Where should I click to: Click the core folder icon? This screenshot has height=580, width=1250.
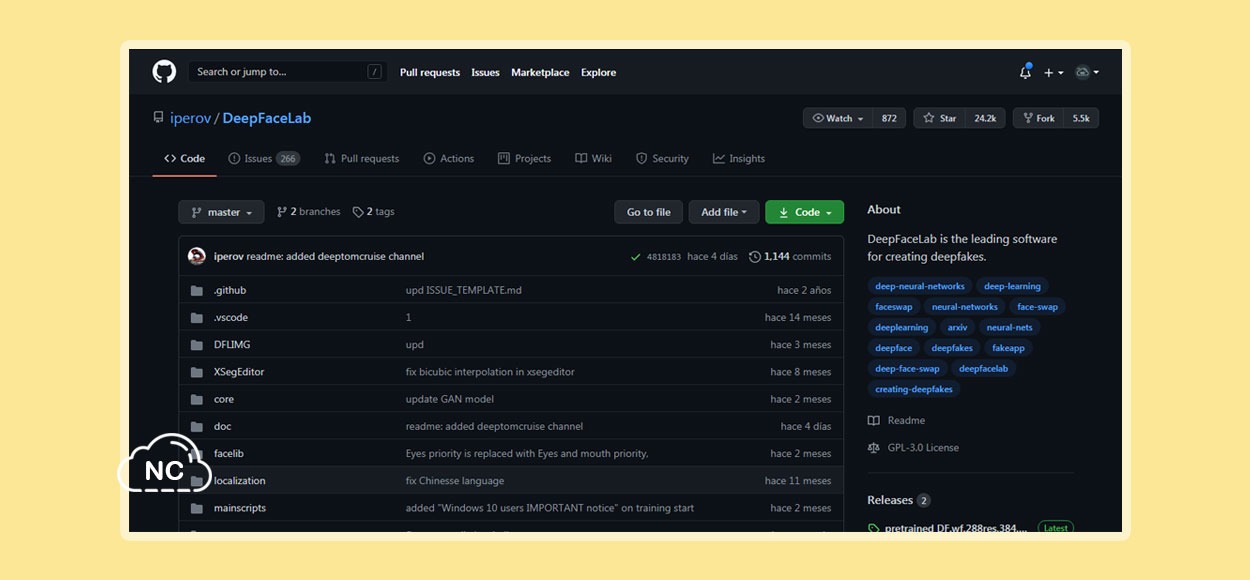196,399
